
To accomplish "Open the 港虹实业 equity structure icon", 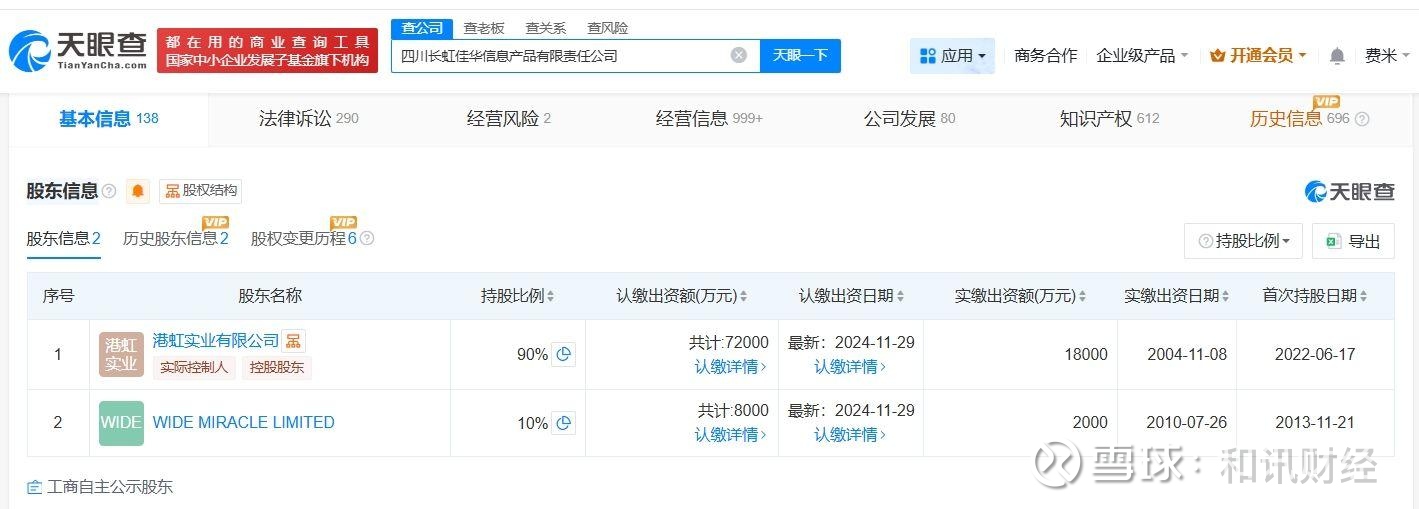I will click(293, 341).
